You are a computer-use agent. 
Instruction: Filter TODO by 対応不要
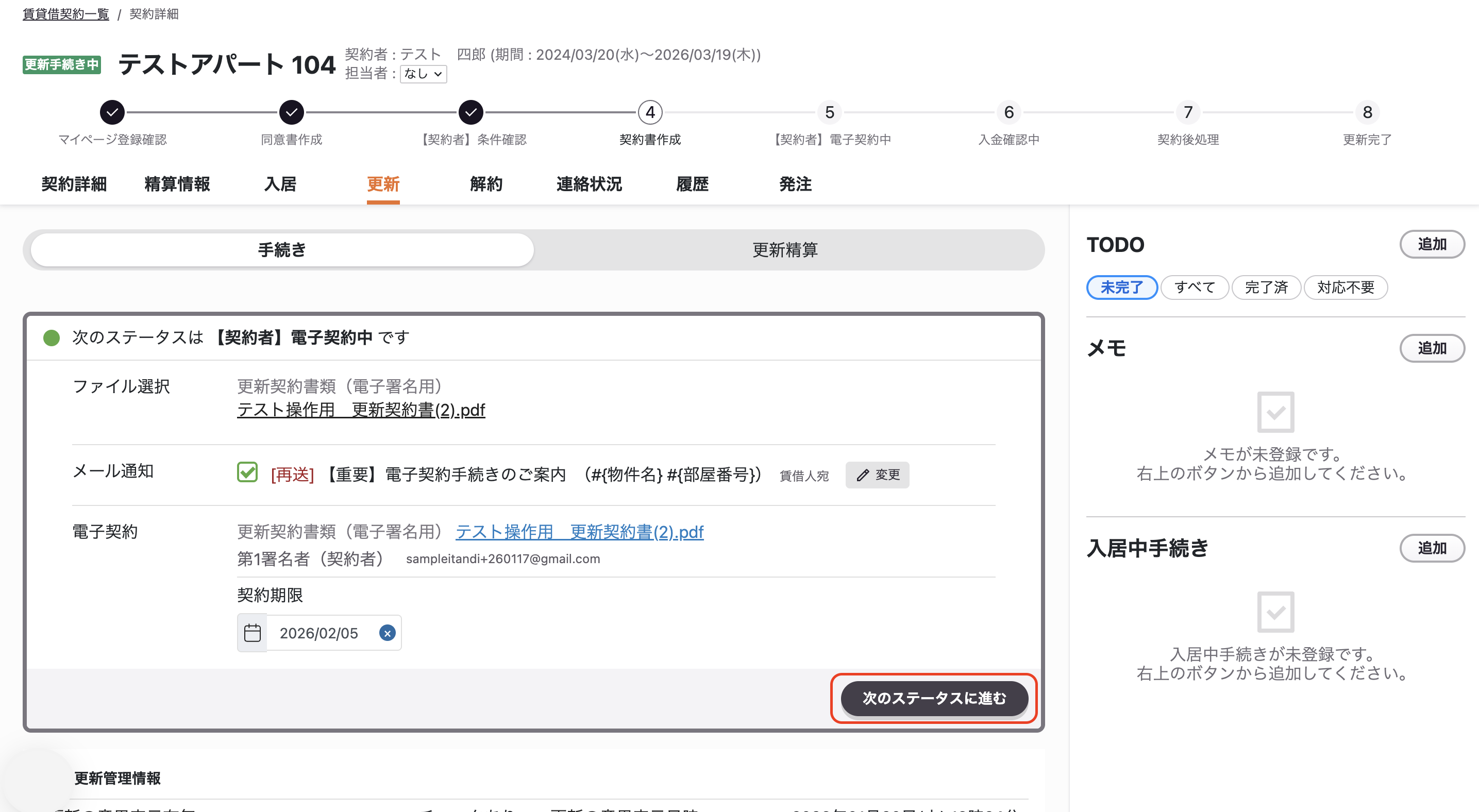1345,287
